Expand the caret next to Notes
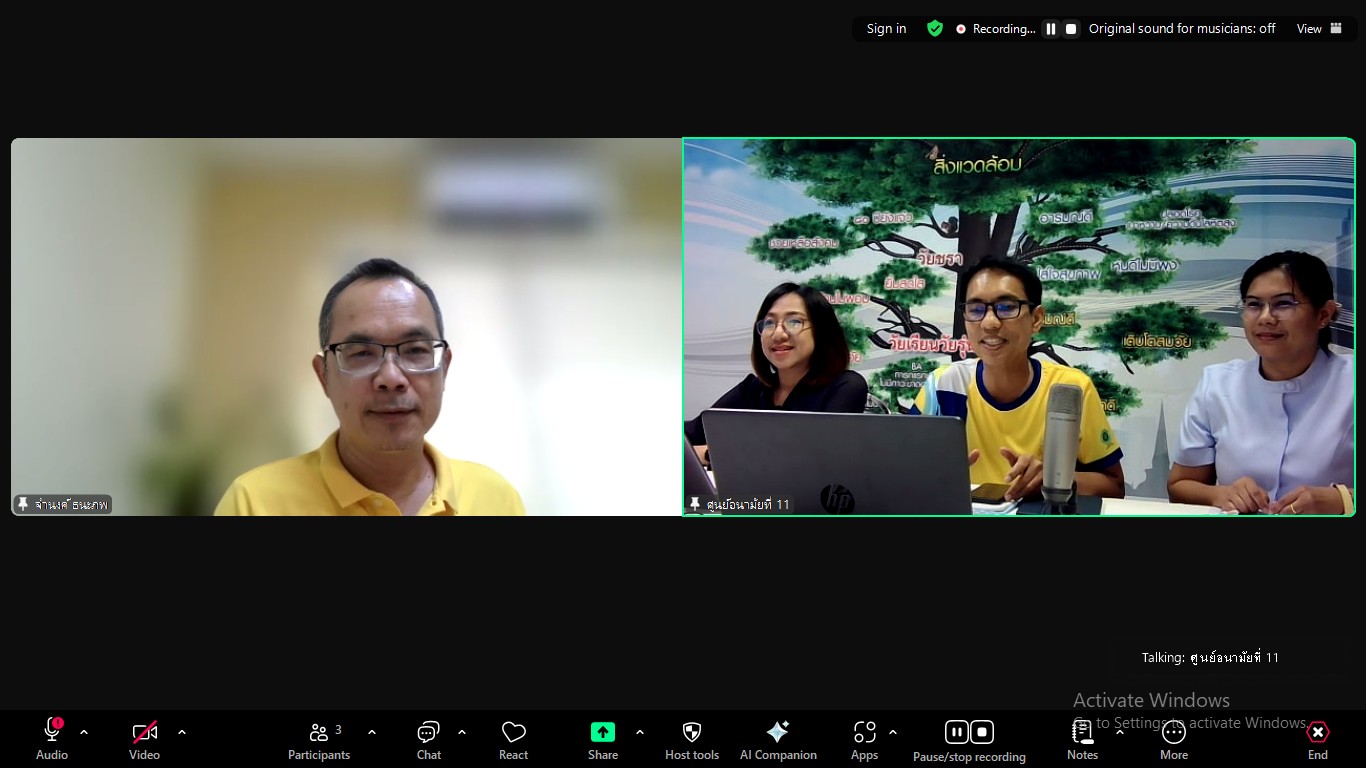Image resolution: width=1366 pixels, height=768 pixels. (x=1120, y=732)
